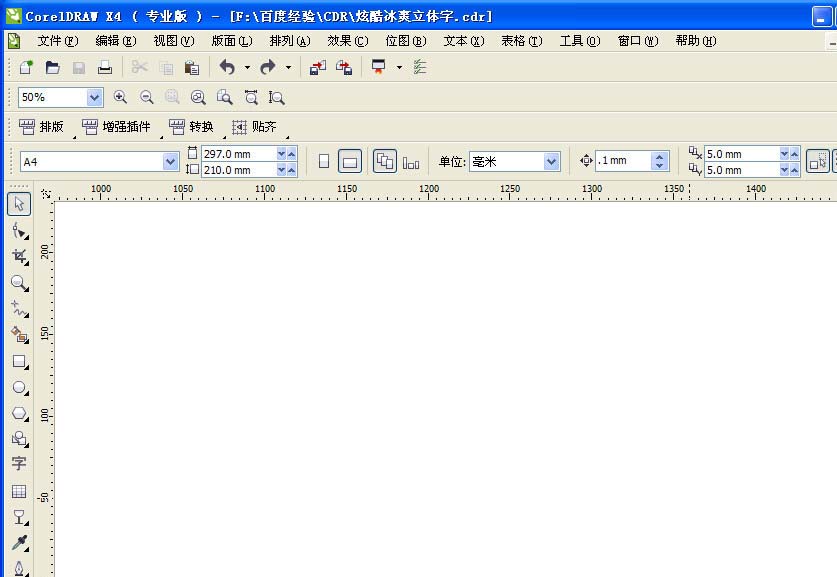The image size is (837, 577).
Task: Click the Paste clipboard icon
Action: pyautogui.click(x=192, y=67)
